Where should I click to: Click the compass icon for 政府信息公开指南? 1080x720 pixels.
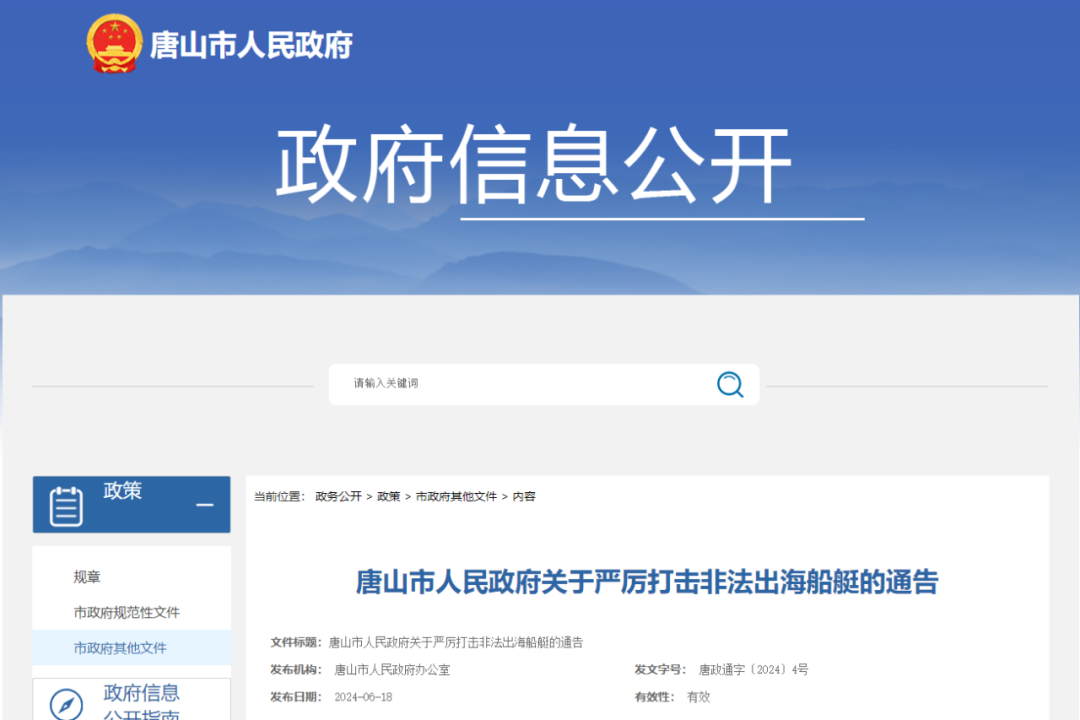coord(67,704)
